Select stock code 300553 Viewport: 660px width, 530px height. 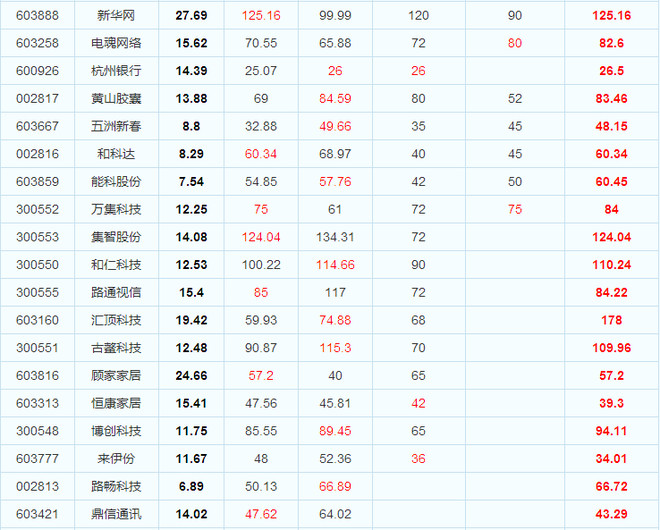[x=37, y=237]
